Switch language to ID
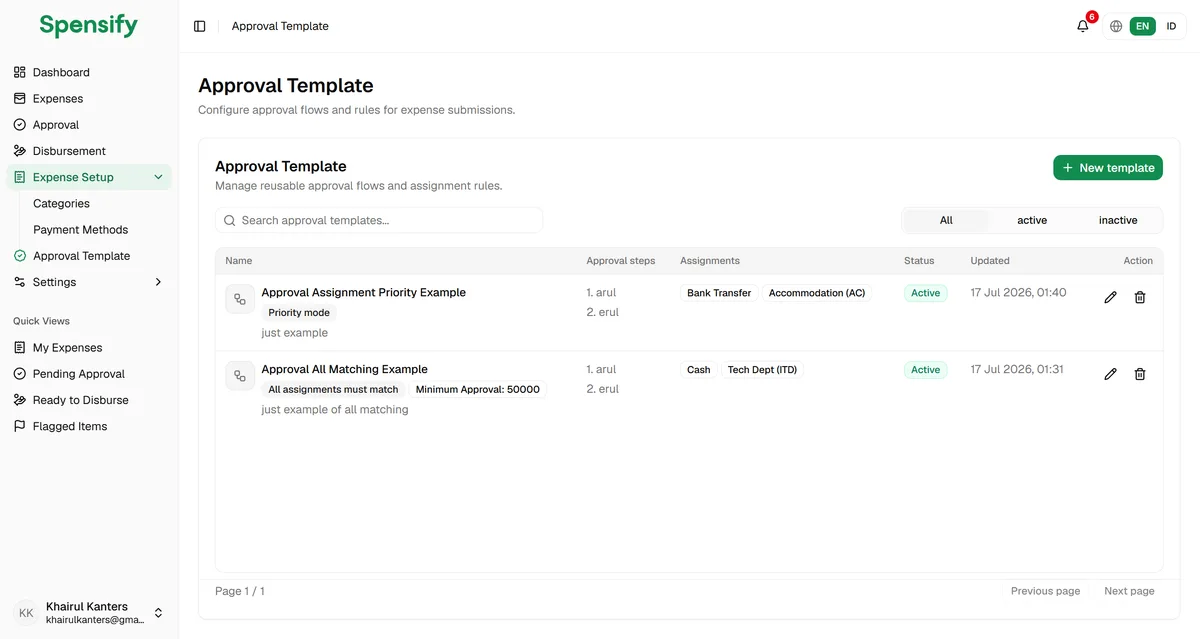Image resolution: width=1200 pixels, height=639 pixels. click(1171, 26)
